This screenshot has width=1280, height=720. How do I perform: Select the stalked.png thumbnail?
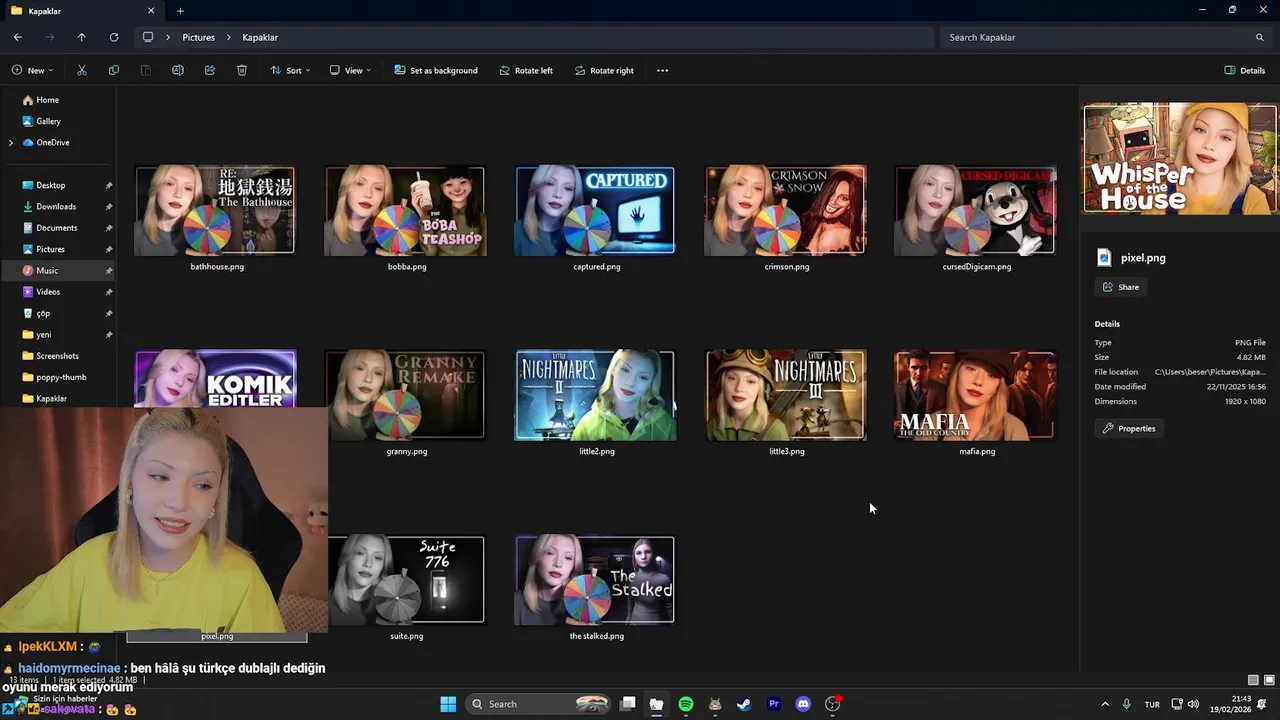pos(595,580)
